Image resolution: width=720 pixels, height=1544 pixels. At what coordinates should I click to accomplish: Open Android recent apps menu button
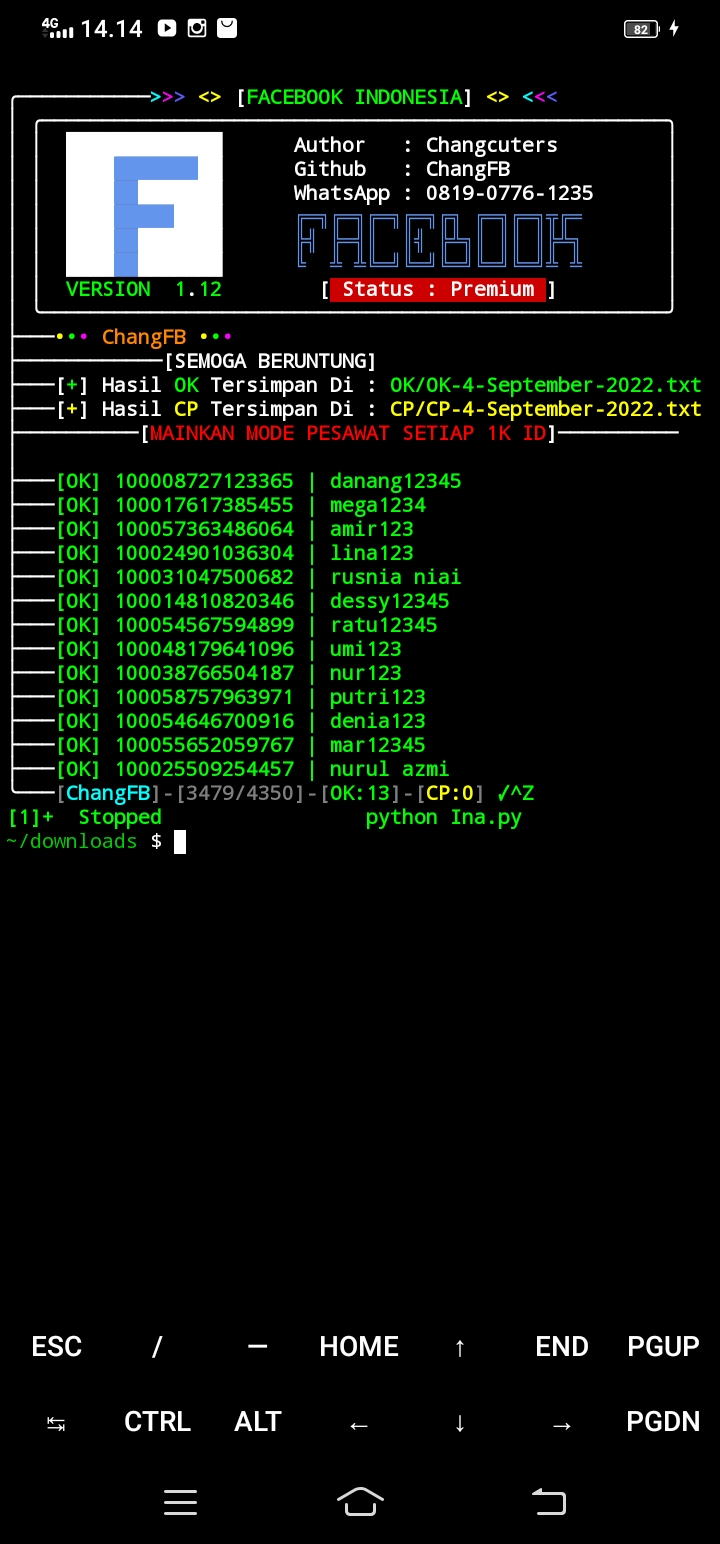pyautogui.click(x=180, y=1502)
